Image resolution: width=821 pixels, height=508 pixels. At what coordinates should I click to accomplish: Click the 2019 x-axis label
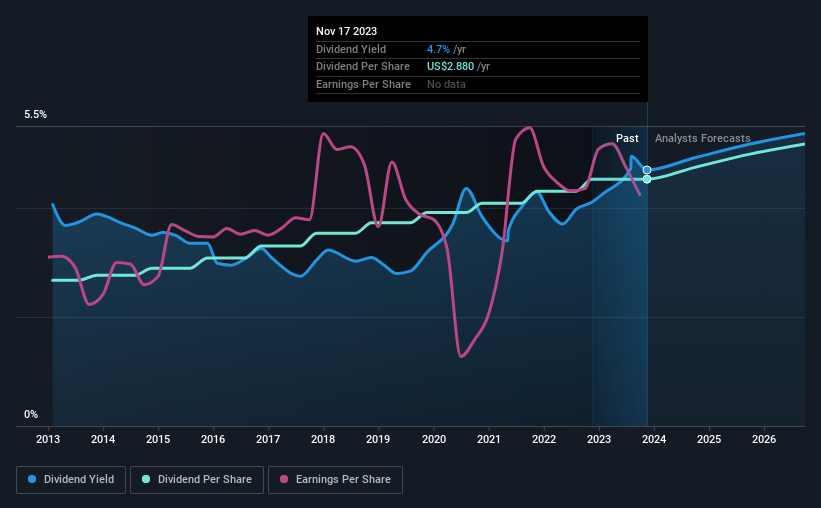click(378, 439)
